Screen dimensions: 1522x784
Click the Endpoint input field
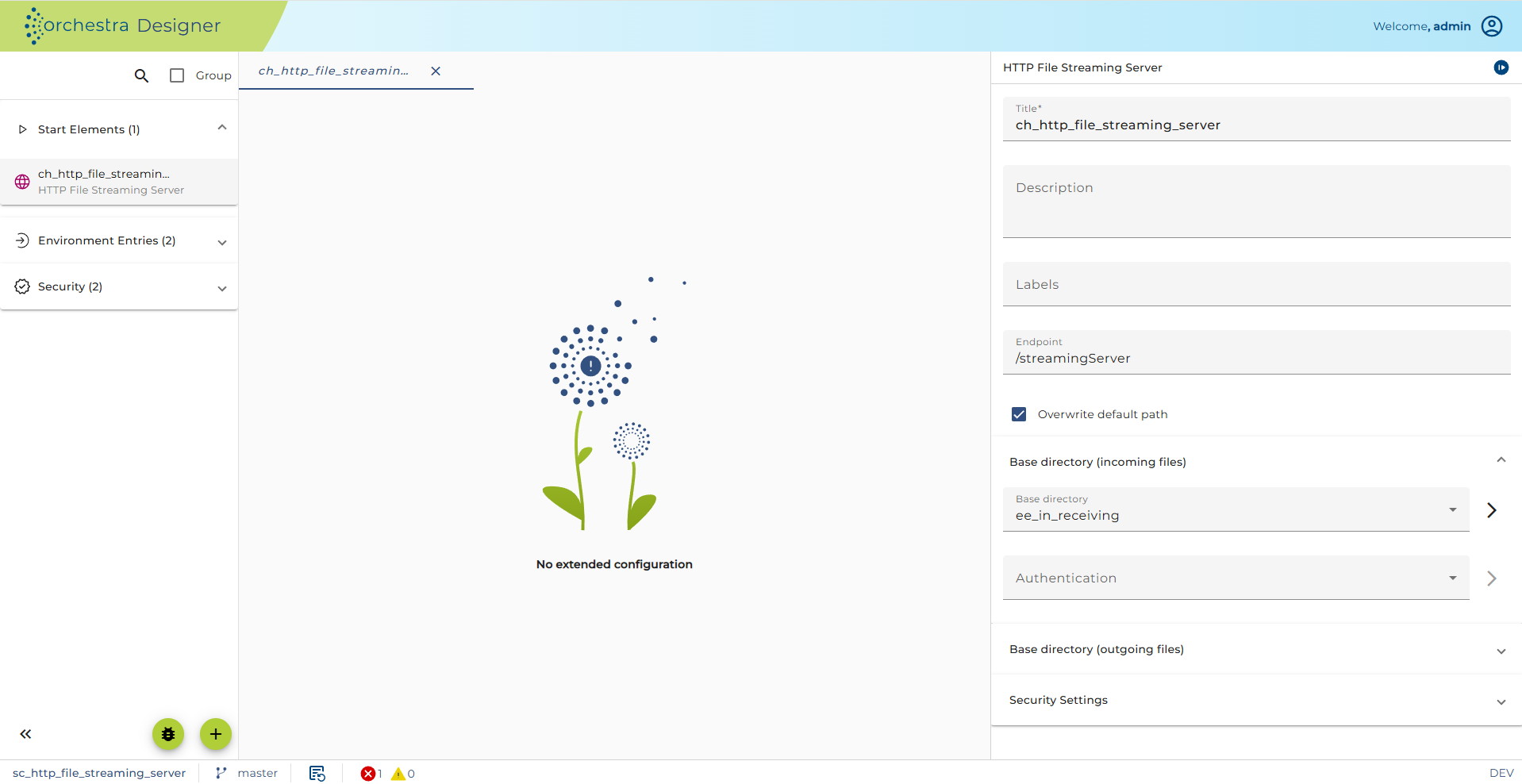[1256, 352]
